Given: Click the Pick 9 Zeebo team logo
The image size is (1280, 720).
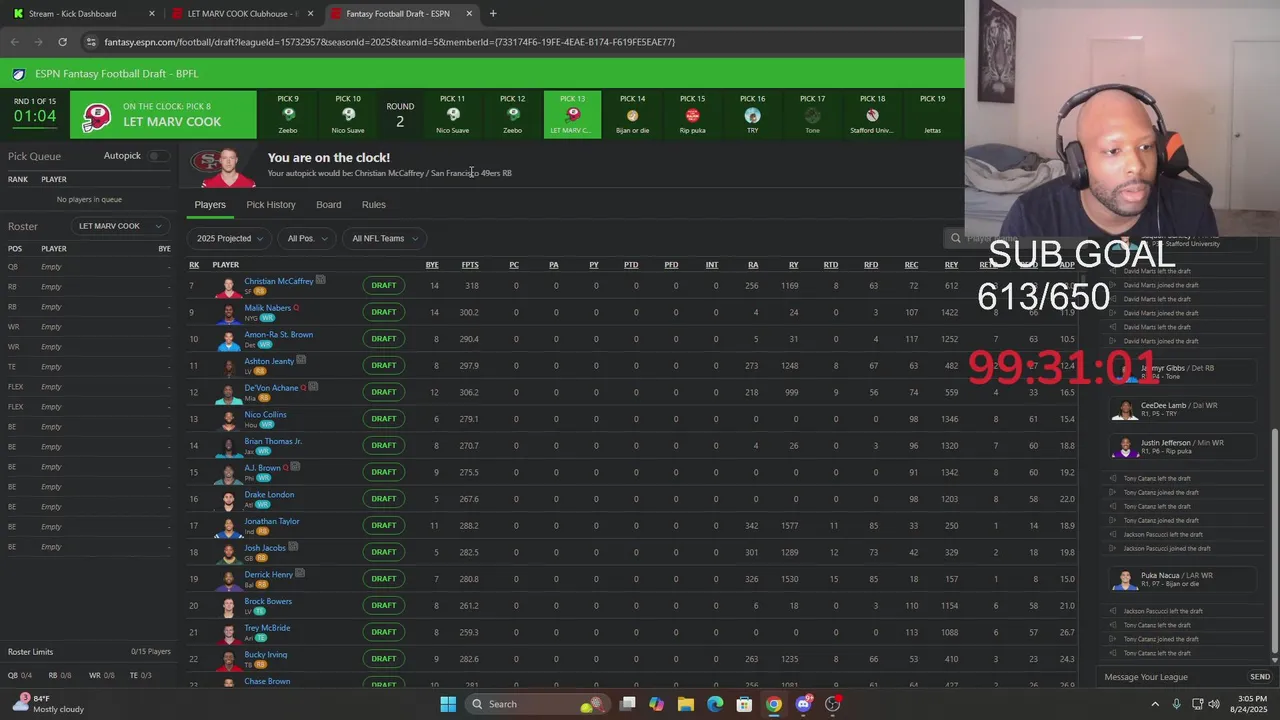Looking at the screenshot, I should (288, 115).
